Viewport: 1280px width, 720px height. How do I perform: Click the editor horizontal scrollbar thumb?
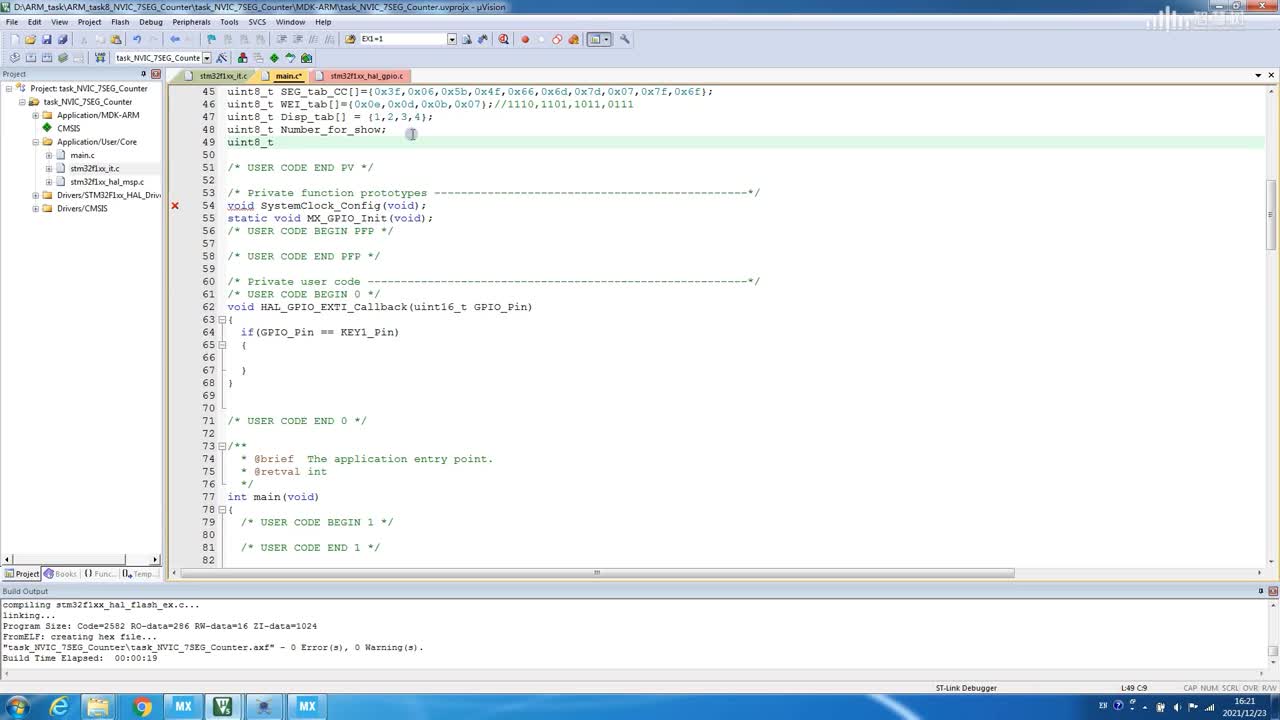(597, 573)
